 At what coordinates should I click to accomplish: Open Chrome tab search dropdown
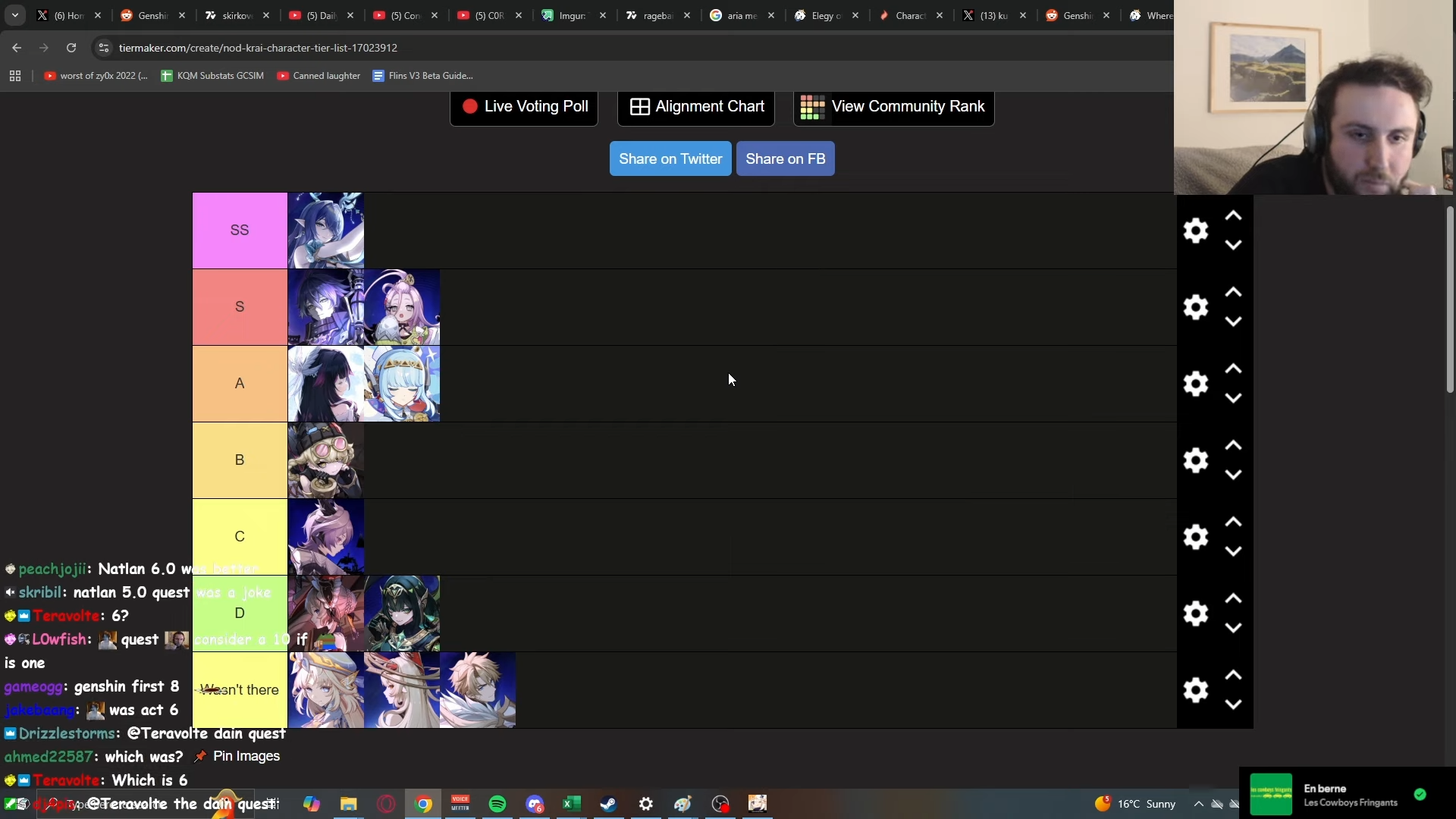point(15,15)
